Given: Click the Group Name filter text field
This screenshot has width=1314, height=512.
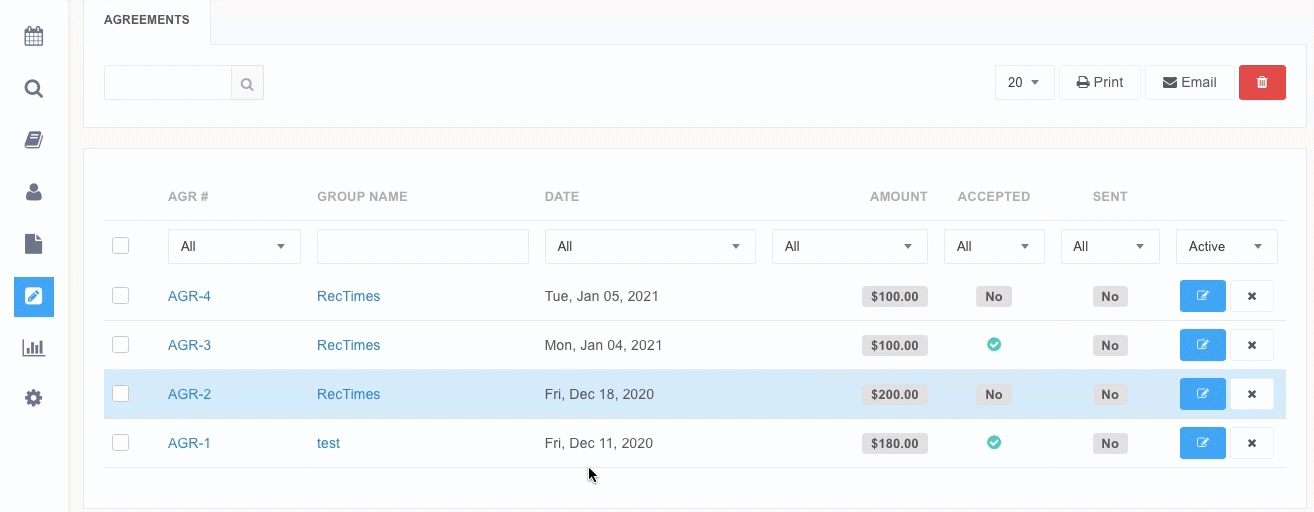Looking at the screenshot, I should (x=422, y=246).
